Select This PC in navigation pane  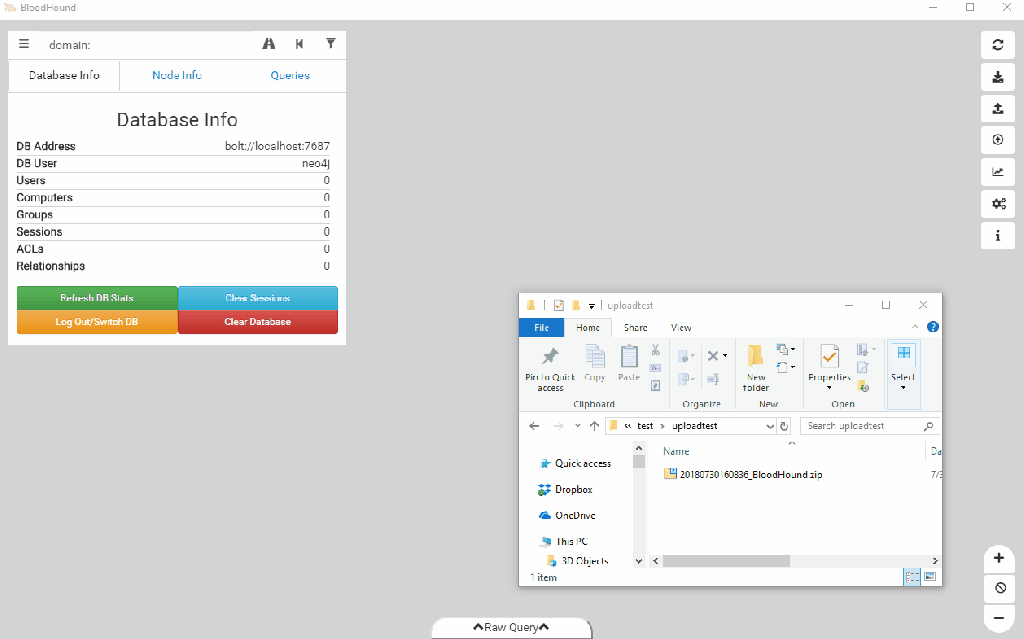point(564,542)
